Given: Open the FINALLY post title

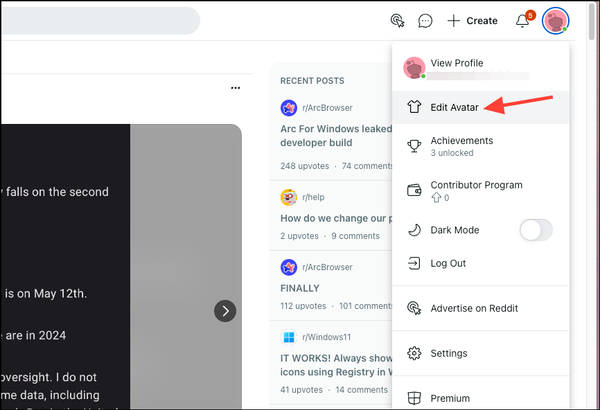Looking at the screenshot, I should coord(300,286).
